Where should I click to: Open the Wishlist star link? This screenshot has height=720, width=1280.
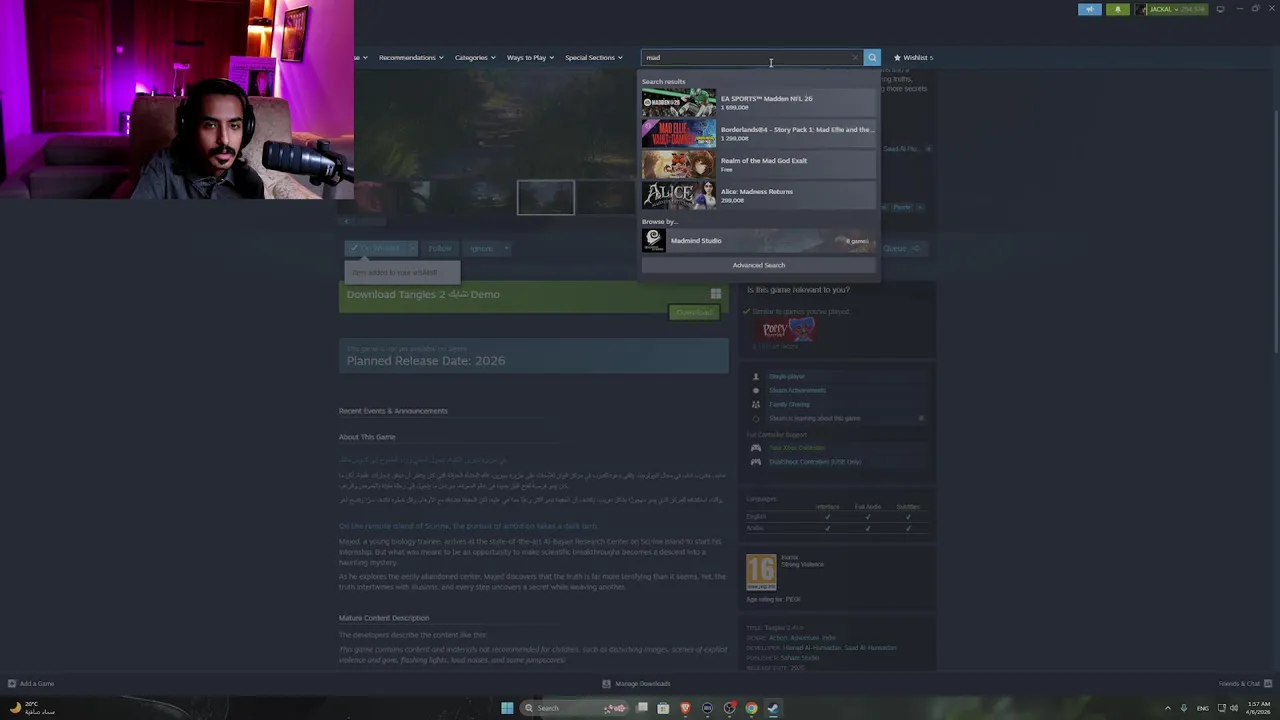click(x=913, y=58)
